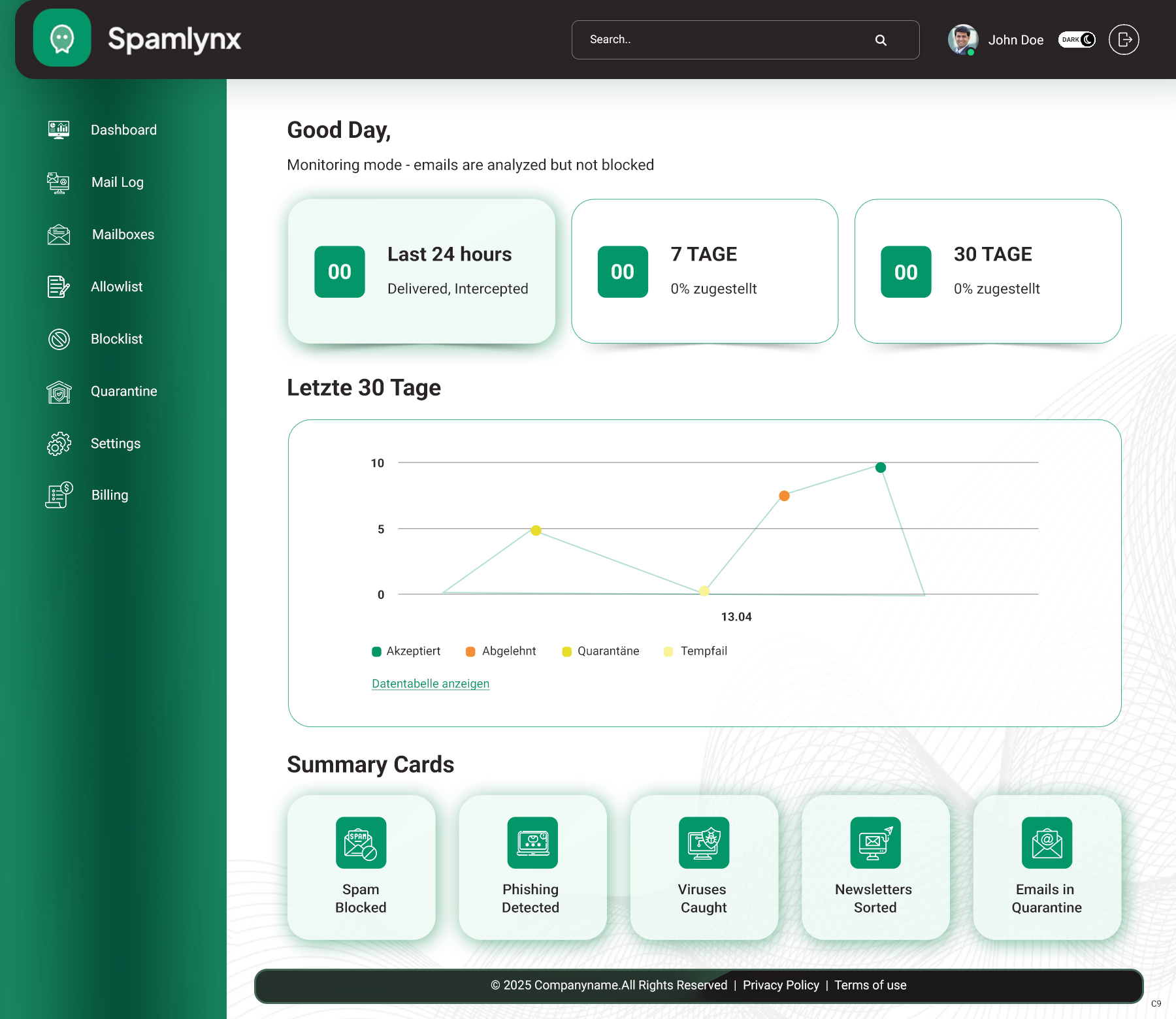Click the Monitoring mode status text
The image size is (1176, 1019).
tap(470, 165)
